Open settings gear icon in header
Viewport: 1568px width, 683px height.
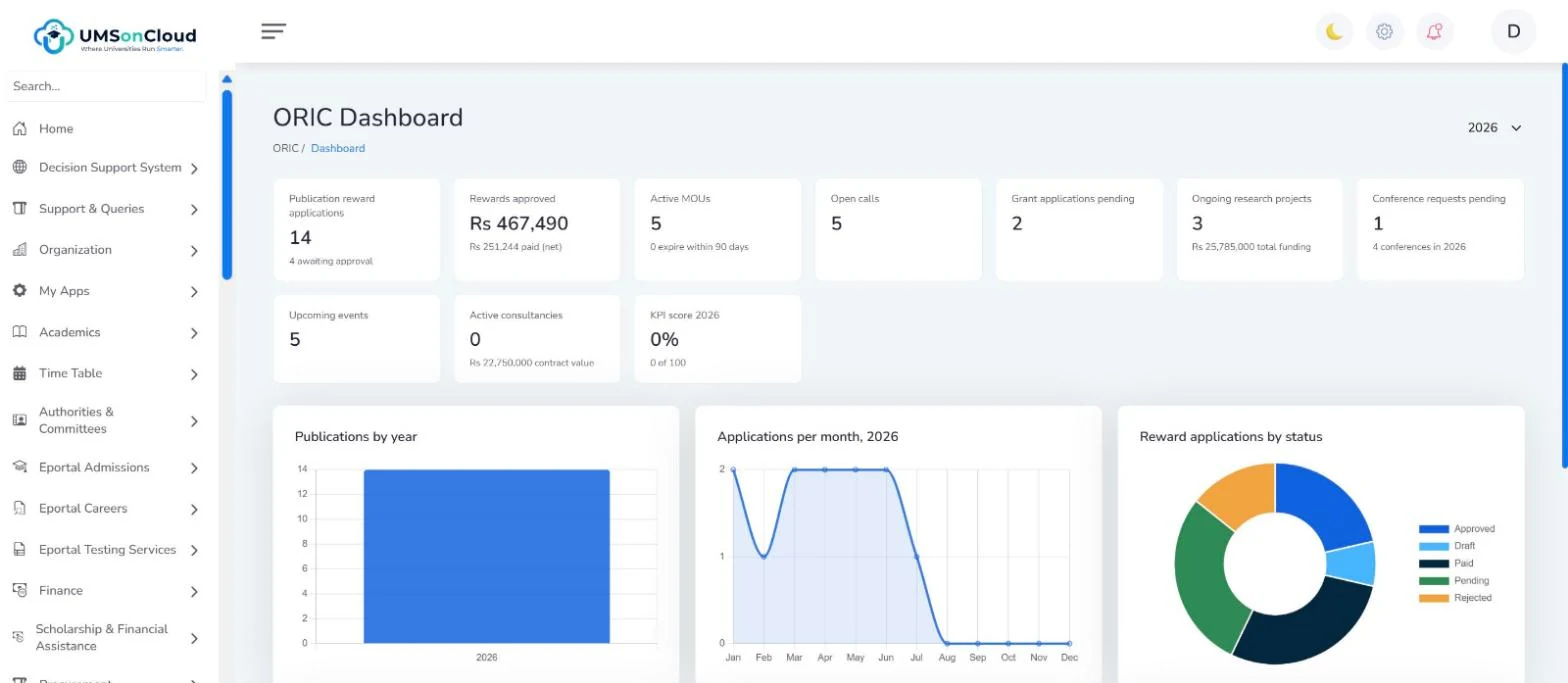[1384, 31]
